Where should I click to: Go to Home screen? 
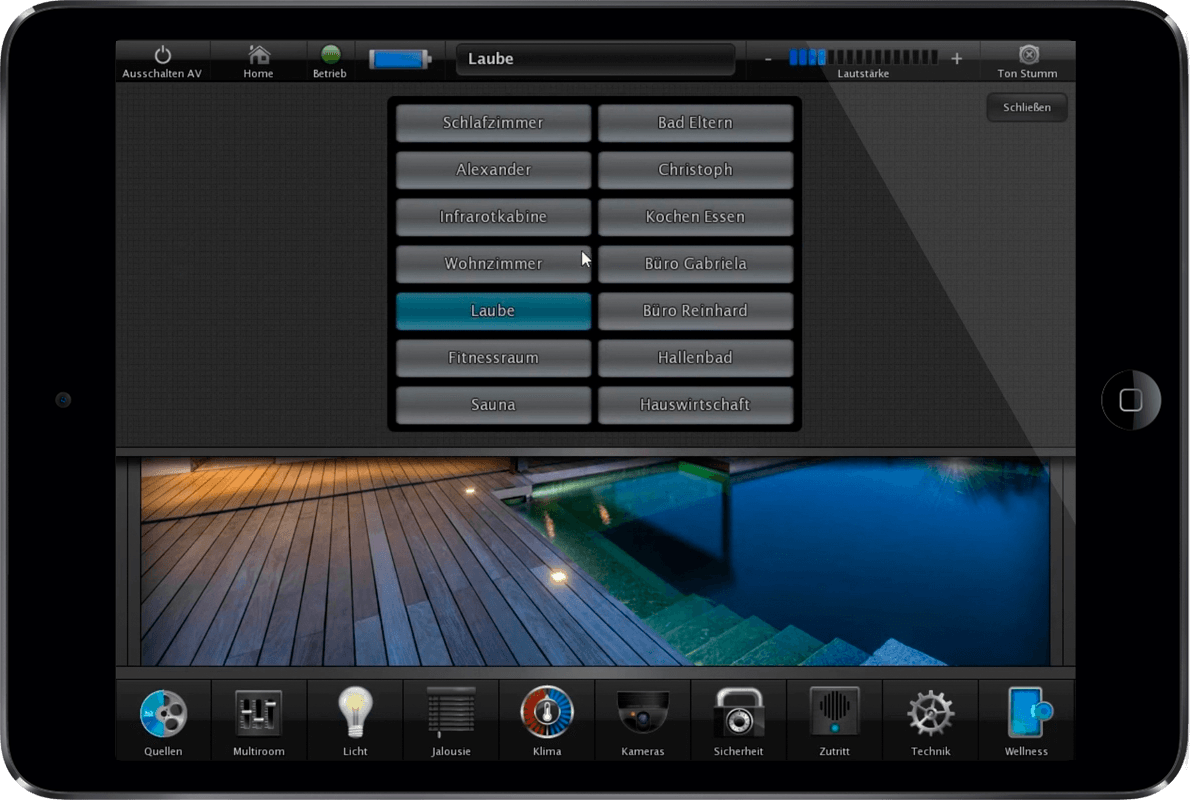point(259,61)
